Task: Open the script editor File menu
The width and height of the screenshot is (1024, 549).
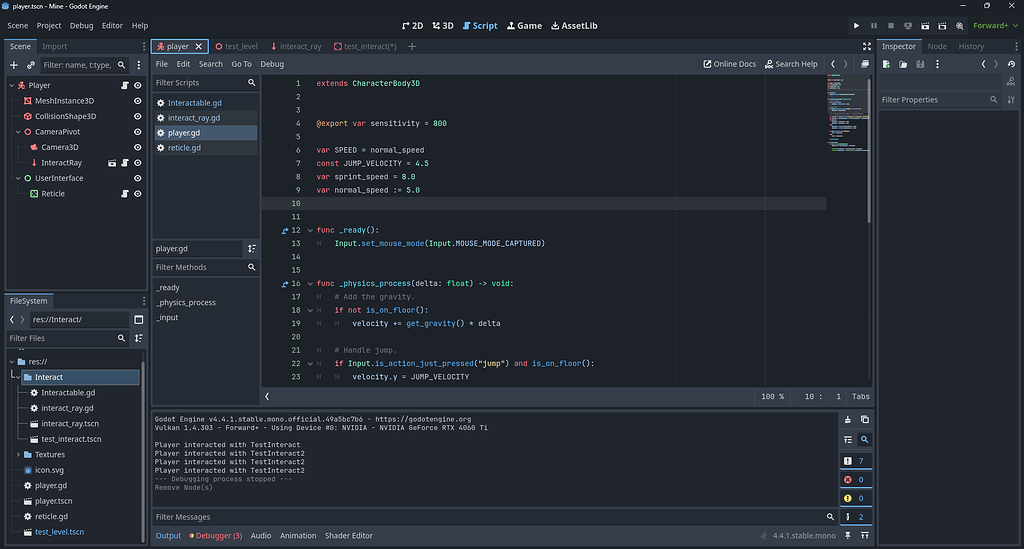Action: [162, 64]
